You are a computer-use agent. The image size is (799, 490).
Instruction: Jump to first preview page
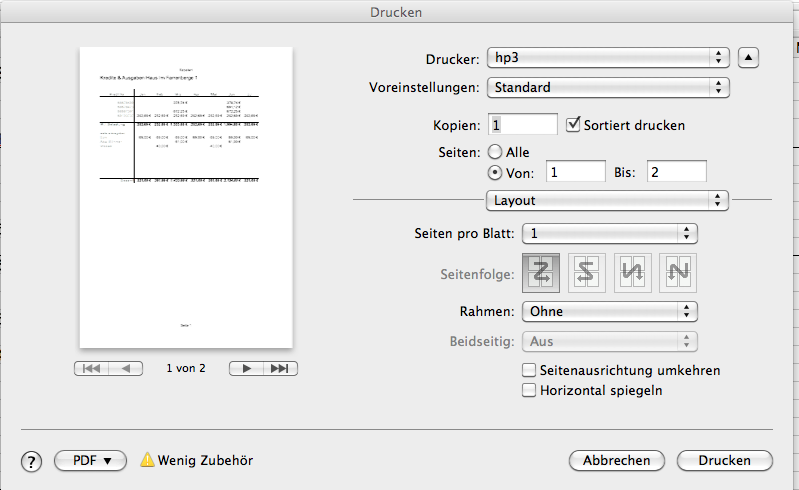click(91, 368)
